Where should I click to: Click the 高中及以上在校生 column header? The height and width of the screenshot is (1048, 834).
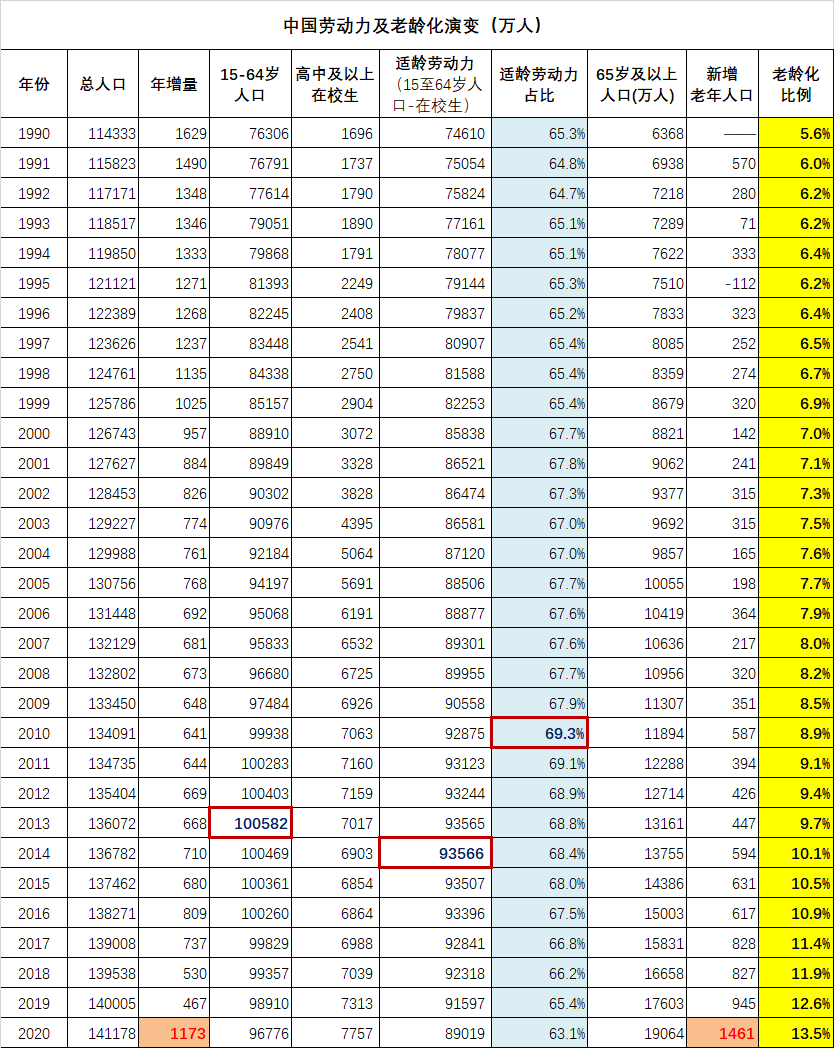335,84
